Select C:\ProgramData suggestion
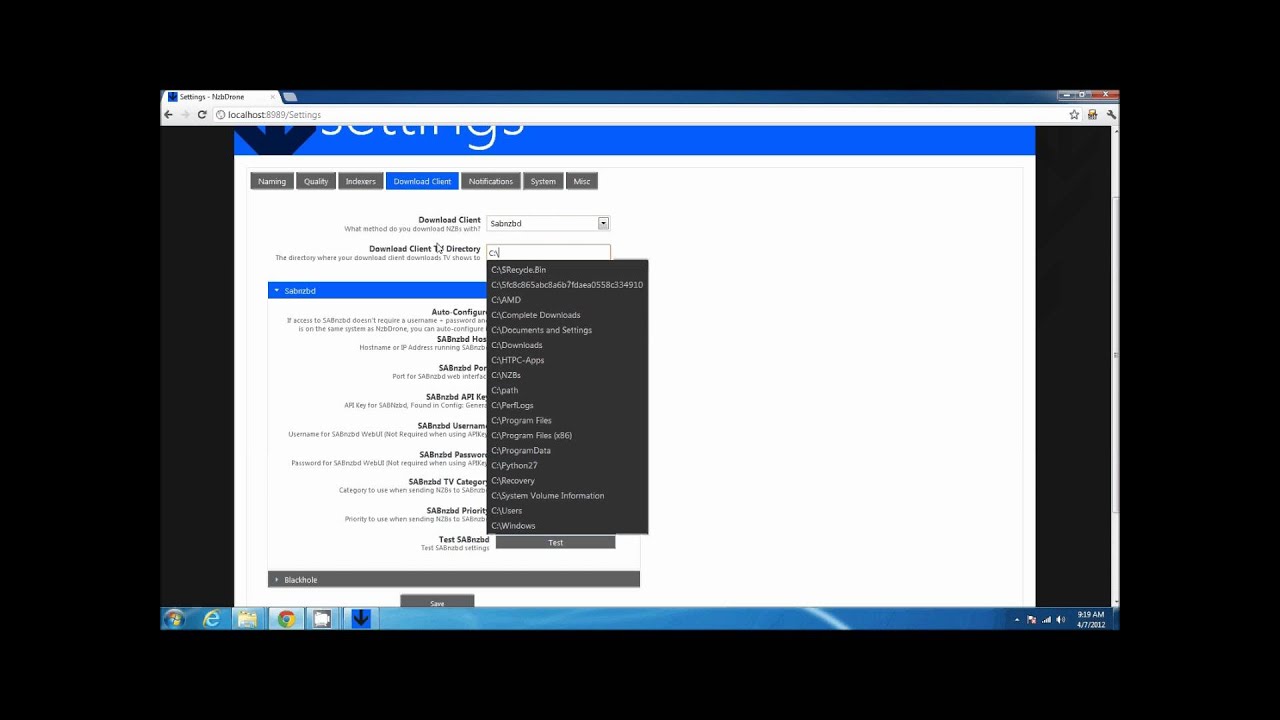The height and width of the screenshot is (720, 1280). coord(567,450)
